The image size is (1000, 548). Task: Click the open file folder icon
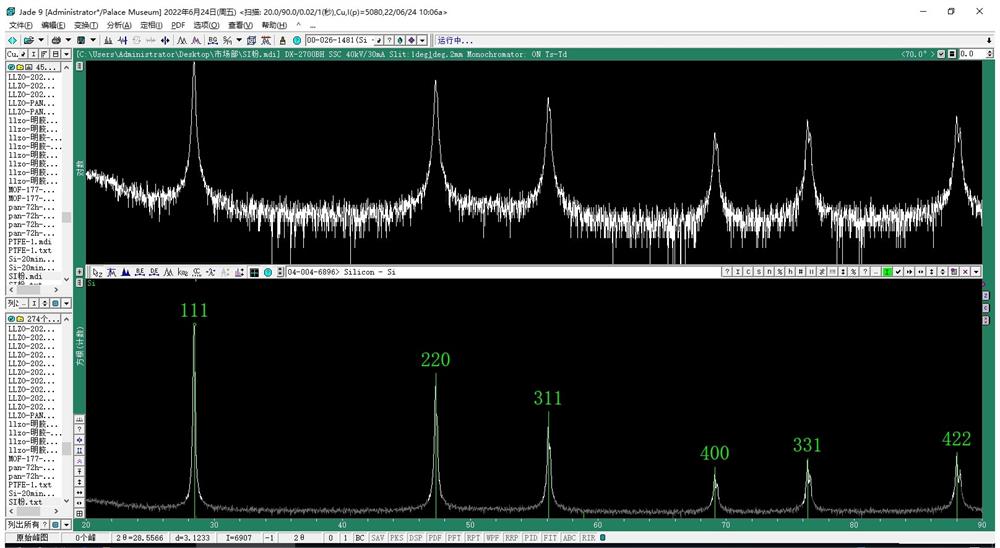[29, 40]
